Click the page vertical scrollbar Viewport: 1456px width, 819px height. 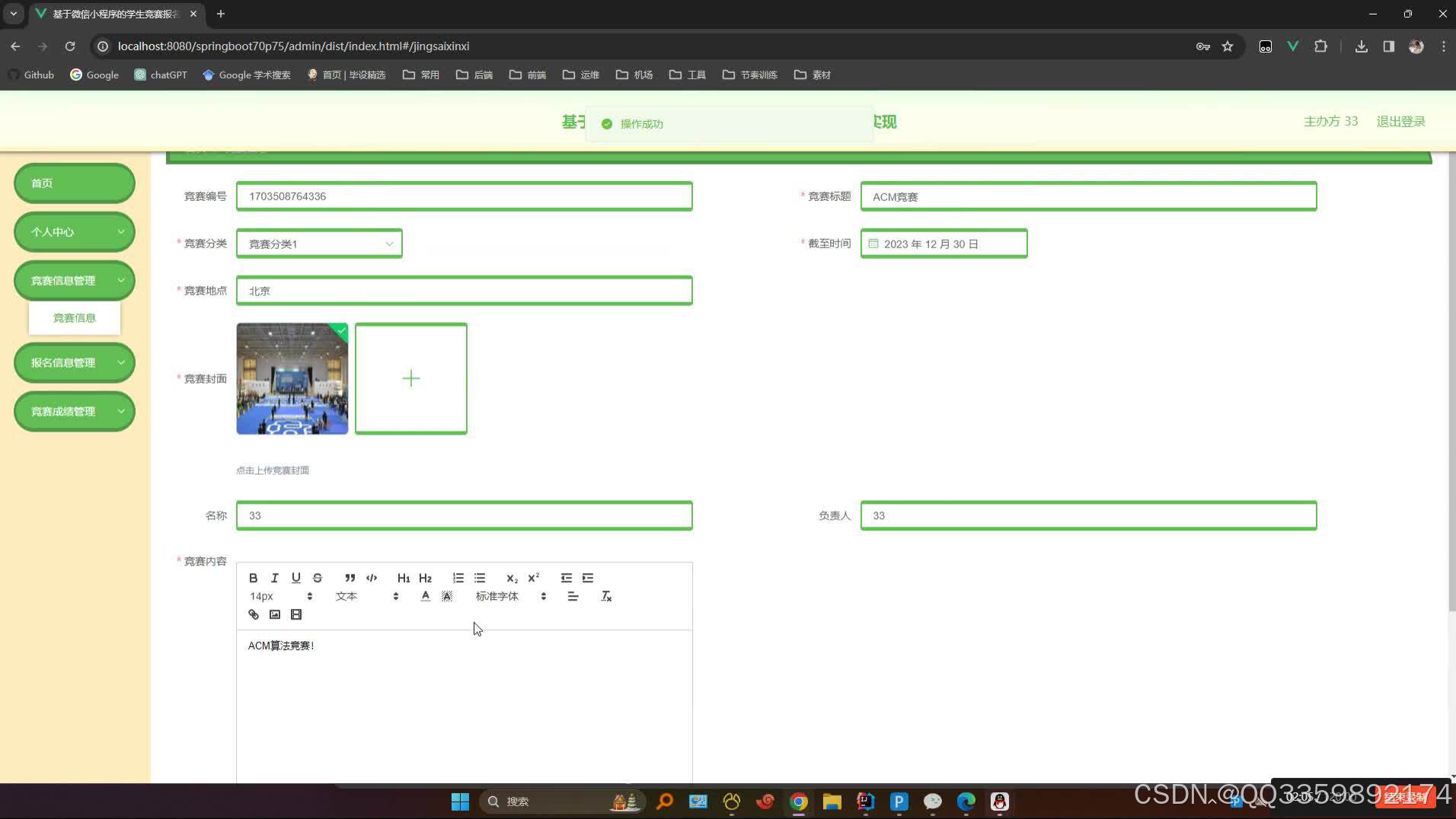pos(1451,381)
